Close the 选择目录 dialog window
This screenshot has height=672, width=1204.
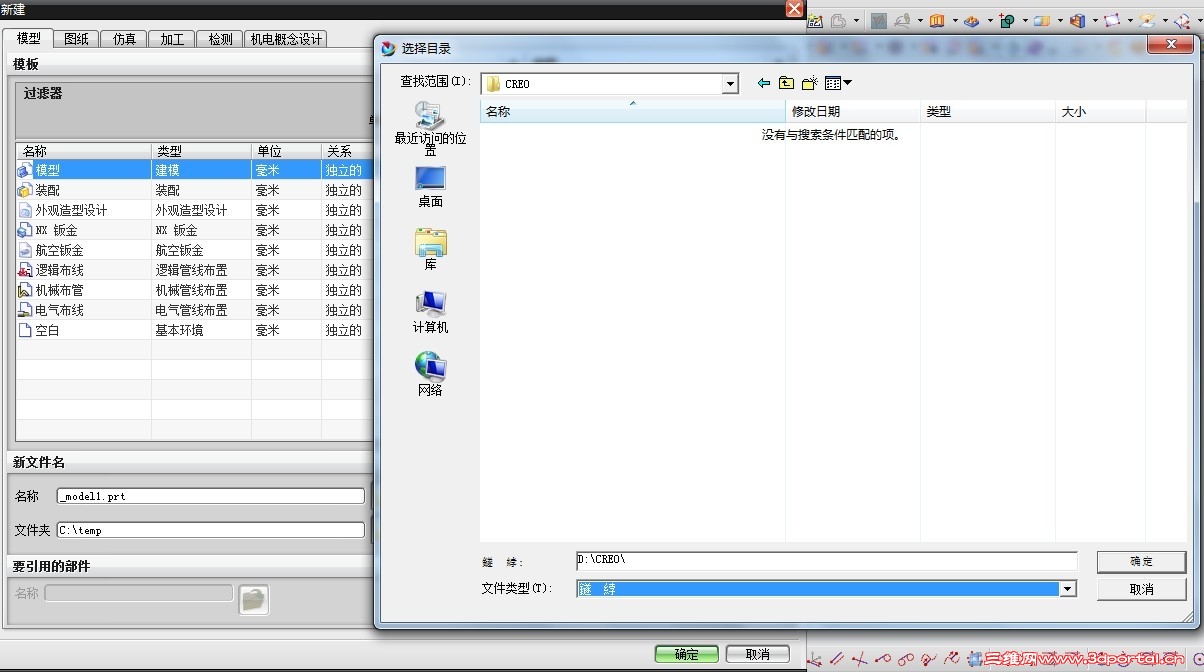point(1170,45)
